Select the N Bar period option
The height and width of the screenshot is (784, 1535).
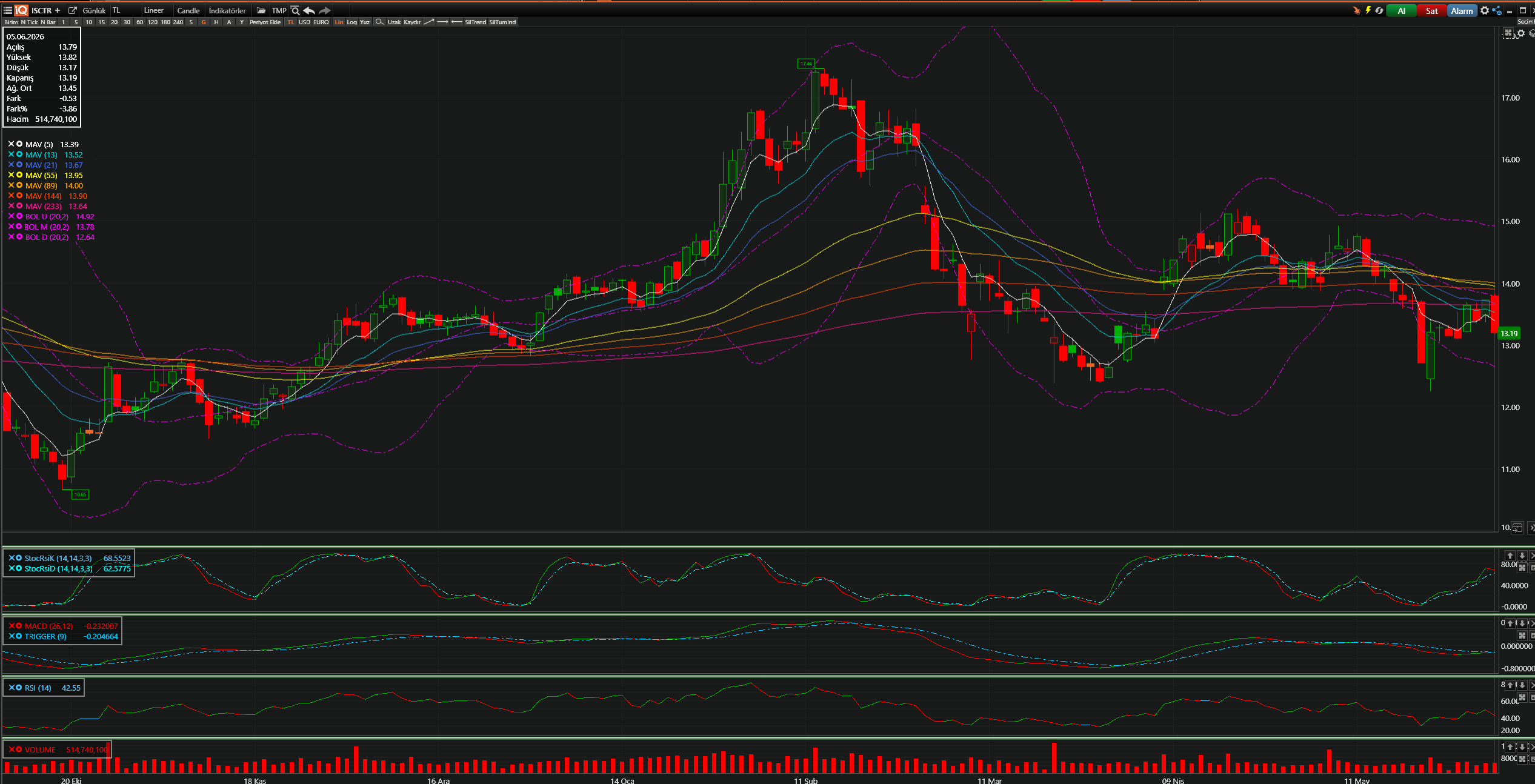tap(48, 22)
